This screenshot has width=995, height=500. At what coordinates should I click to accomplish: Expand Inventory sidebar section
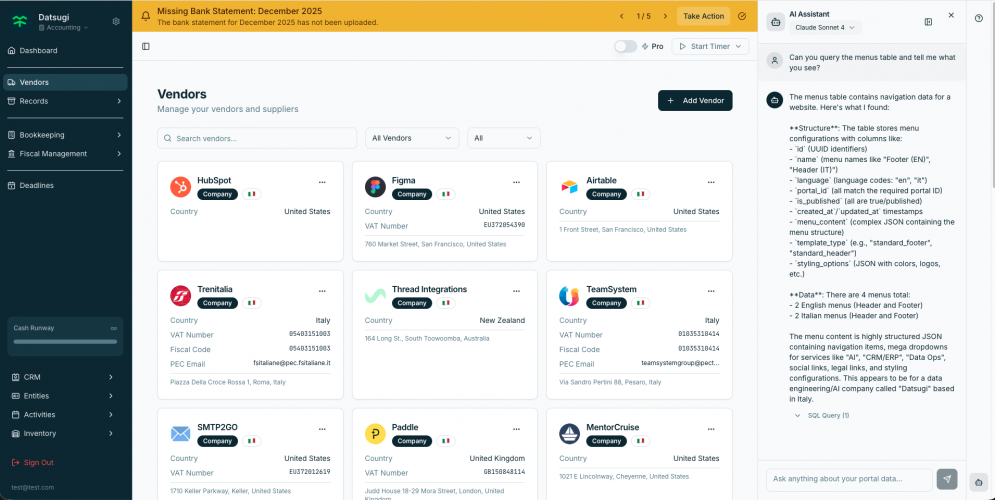pyautogui.click(x=63, y=434)
